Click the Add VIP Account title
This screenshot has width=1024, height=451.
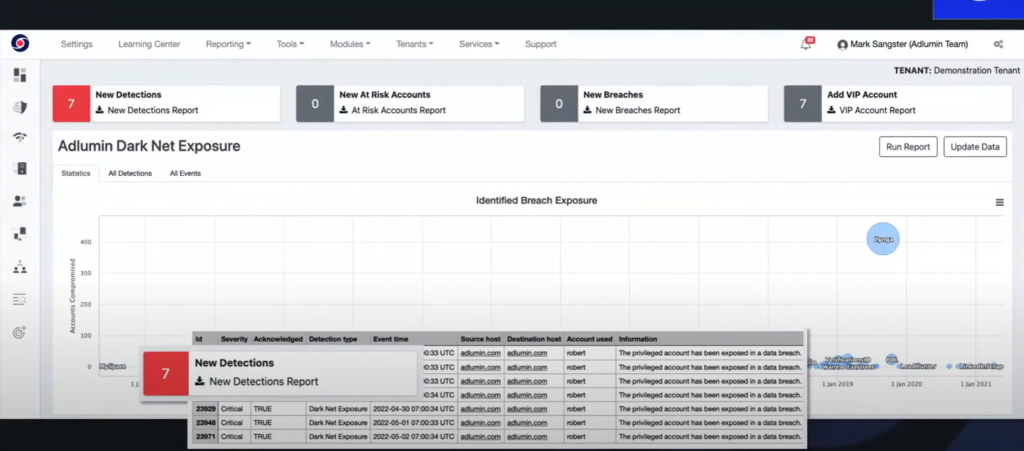(x=862, y=95)
